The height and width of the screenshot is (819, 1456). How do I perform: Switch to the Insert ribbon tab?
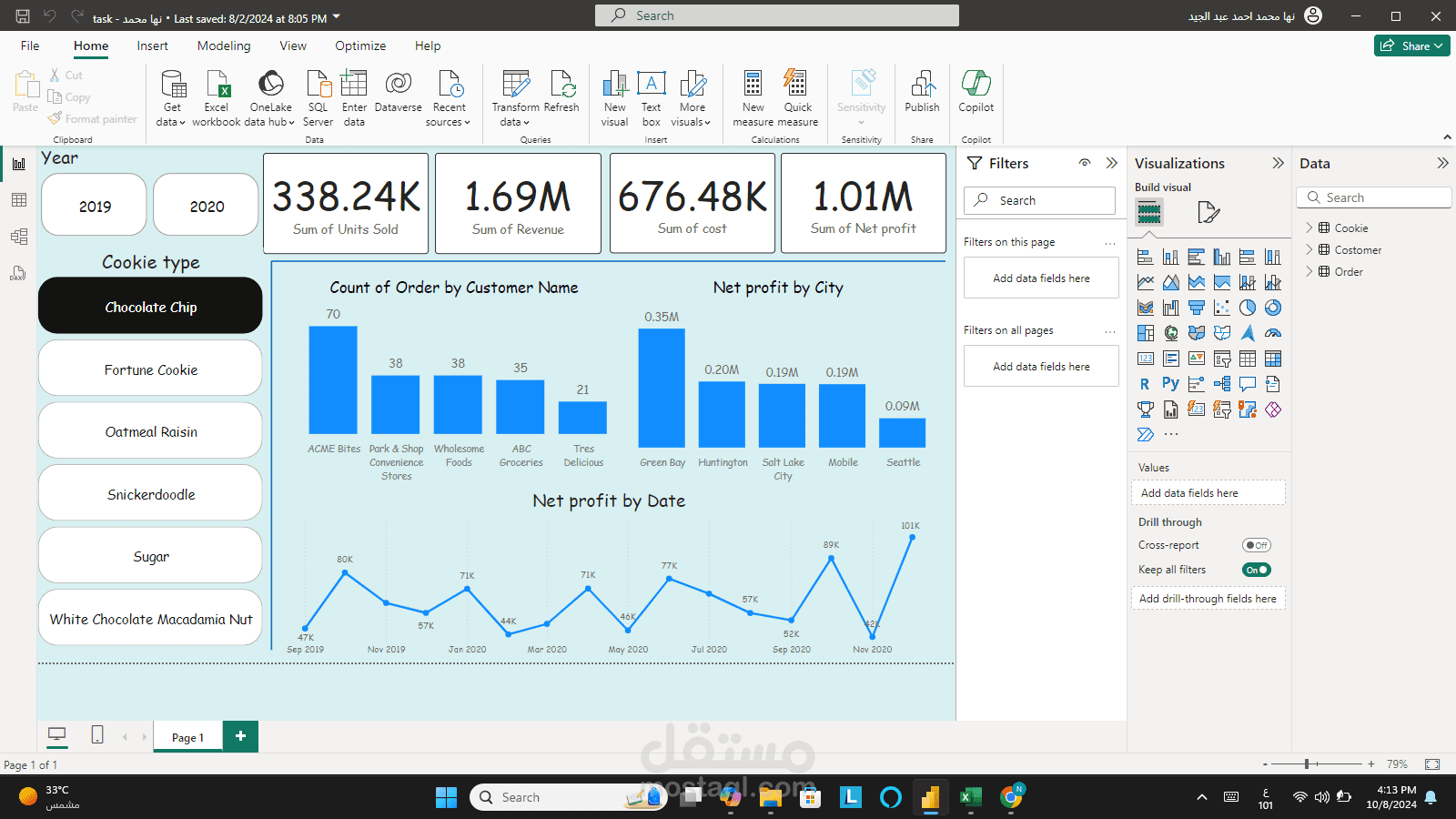[x=152, y=45]
